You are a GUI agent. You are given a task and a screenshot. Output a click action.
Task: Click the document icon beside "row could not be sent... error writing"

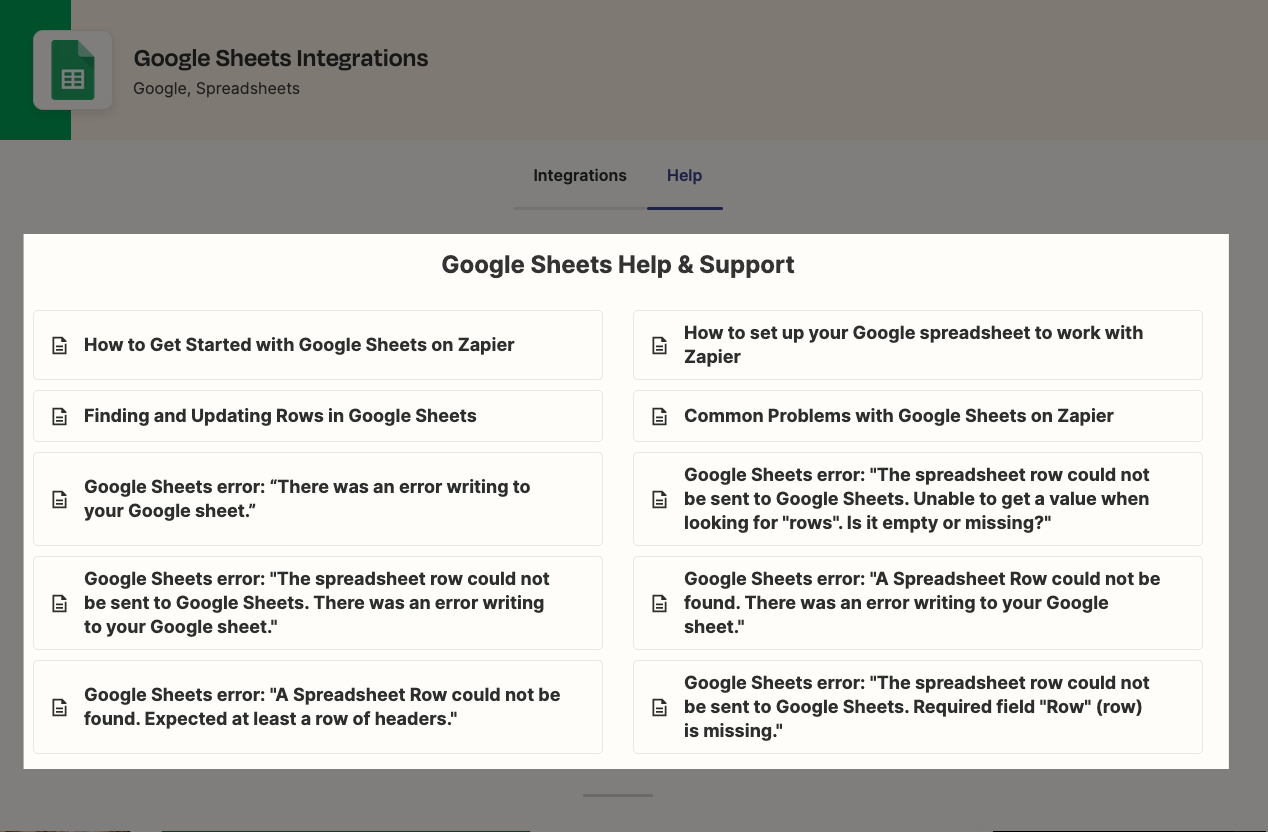tap(60, 604)
